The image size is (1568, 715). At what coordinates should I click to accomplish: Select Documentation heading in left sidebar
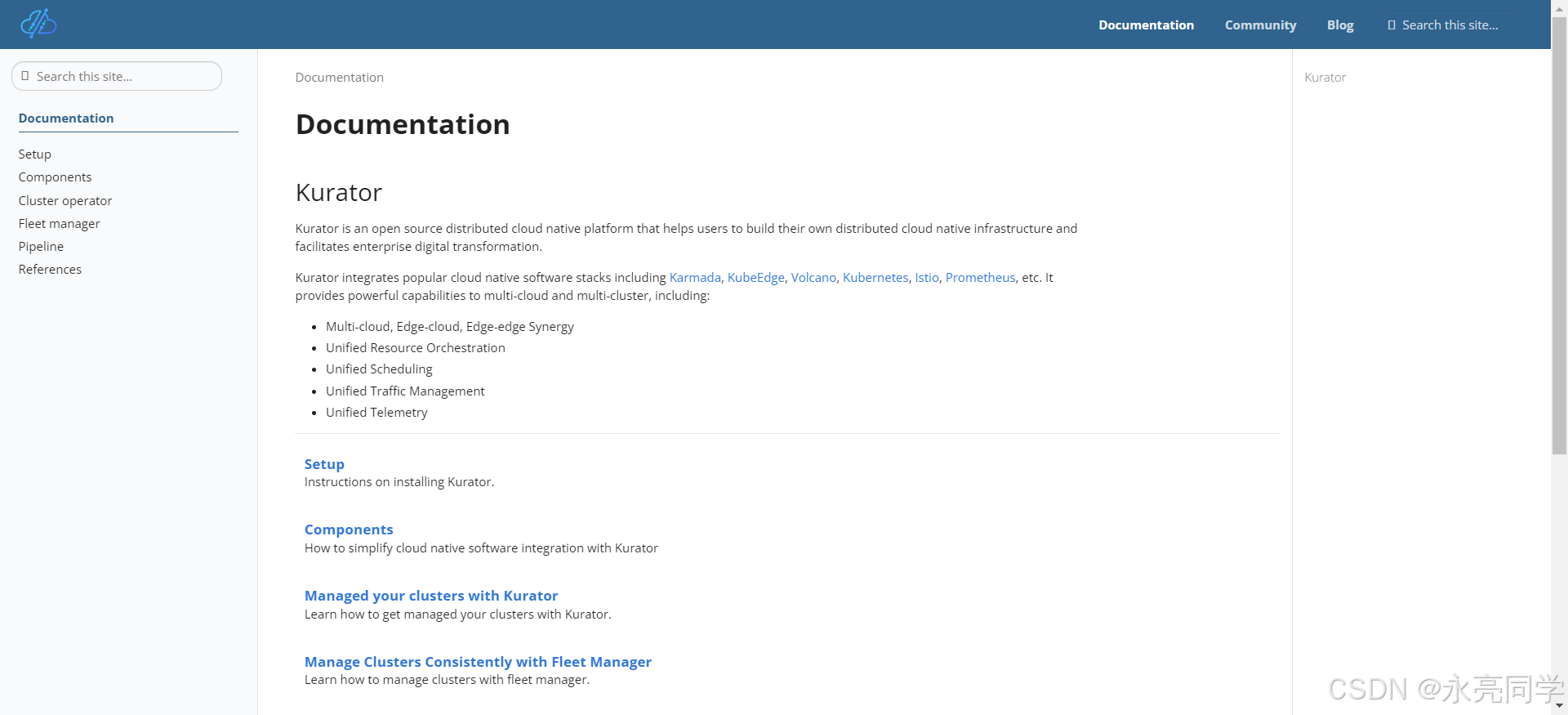click(66, 118)
